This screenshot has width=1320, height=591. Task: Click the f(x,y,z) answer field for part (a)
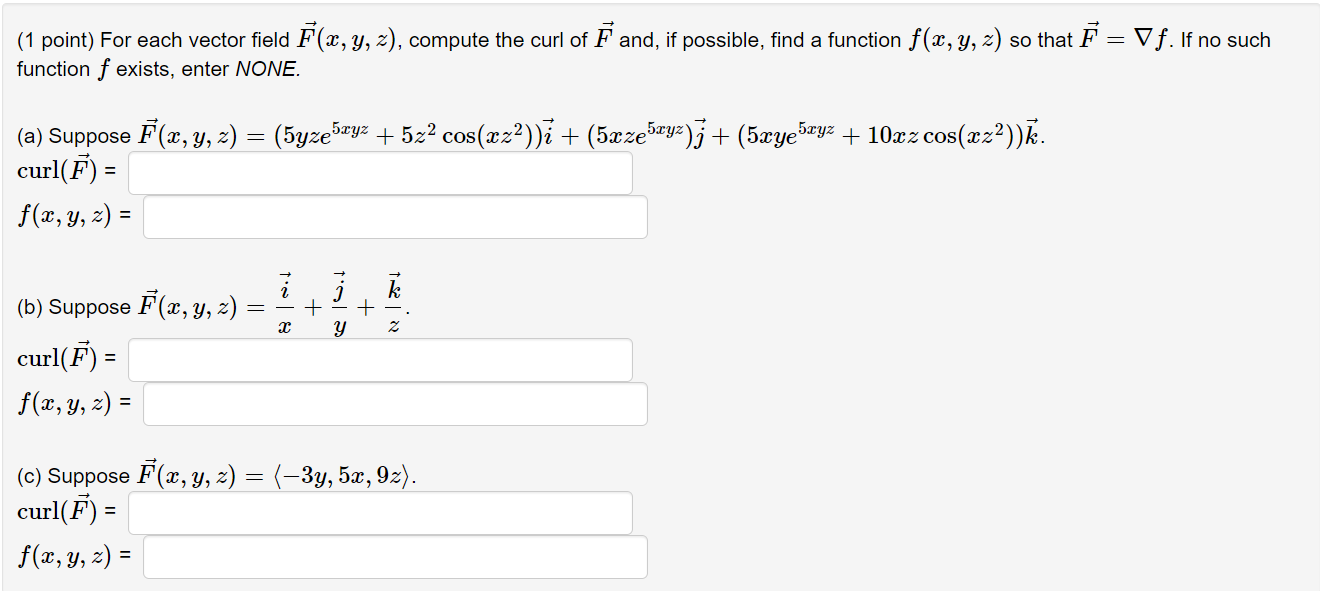coord(395,216)
